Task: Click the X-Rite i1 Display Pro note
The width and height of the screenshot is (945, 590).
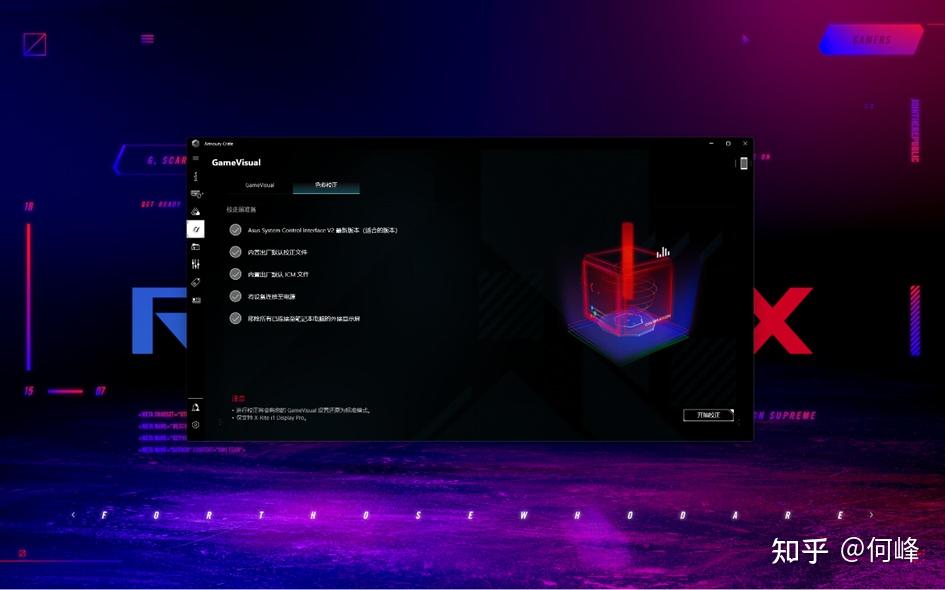Action: pyautogui.click(x=272, y=418)
